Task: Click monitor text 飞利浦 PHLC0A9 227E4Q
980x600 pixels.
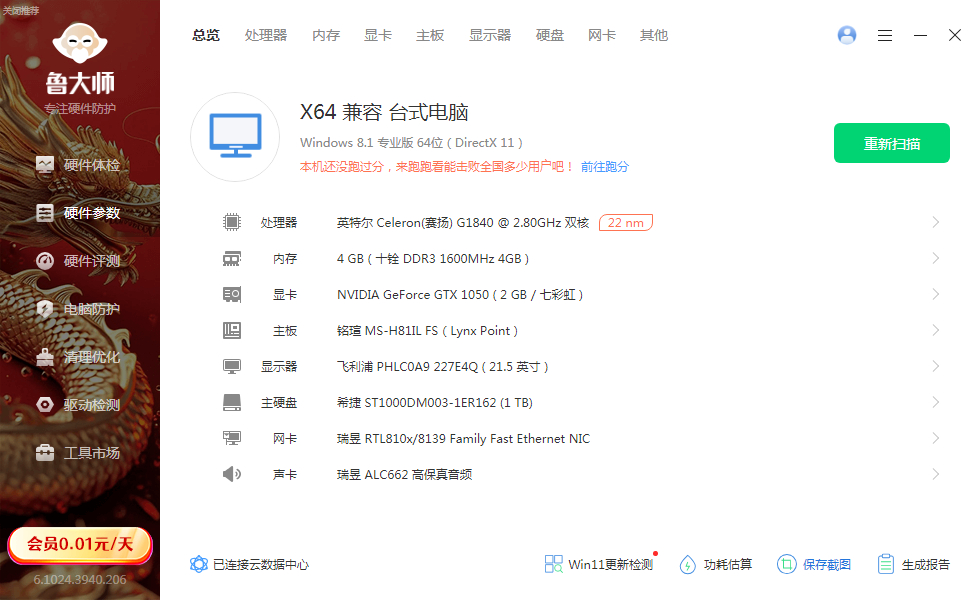Action: pyautogui.click(x=442, y=367)
